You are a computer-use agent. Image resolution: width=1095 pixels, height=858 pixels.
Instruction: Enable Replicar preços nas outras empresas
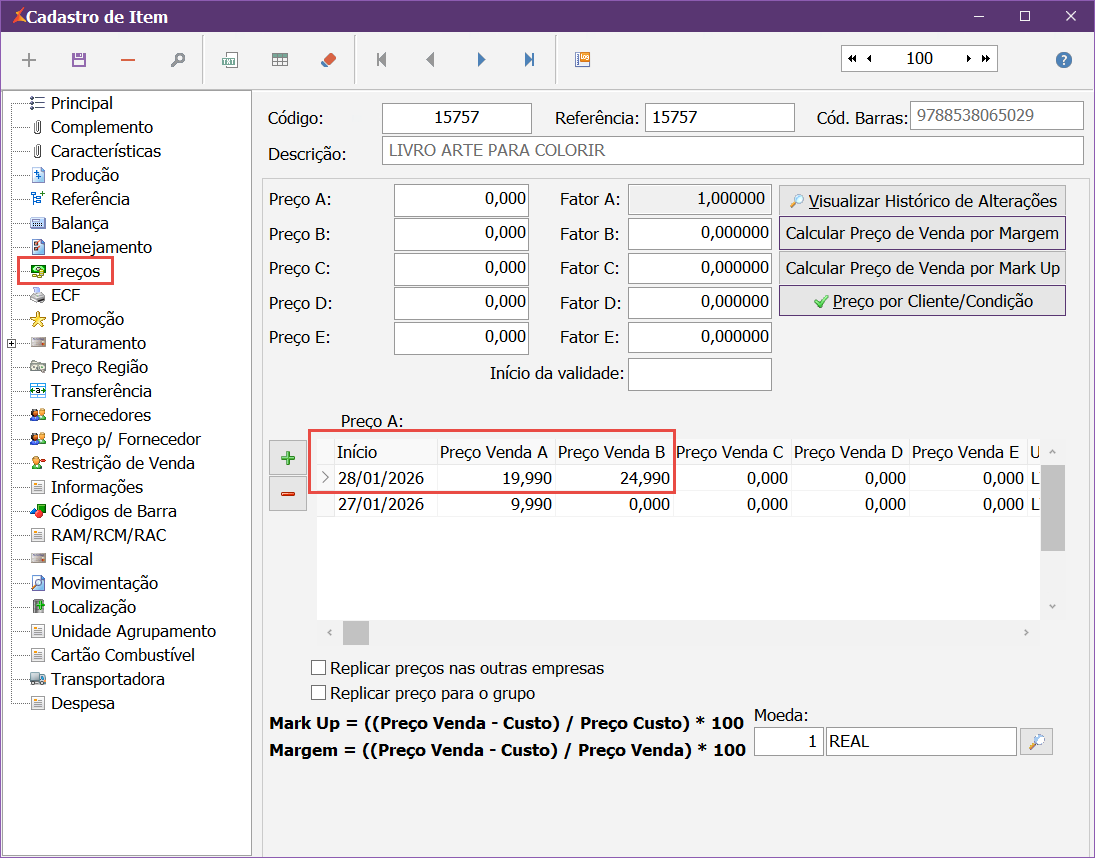click(319, 668)
